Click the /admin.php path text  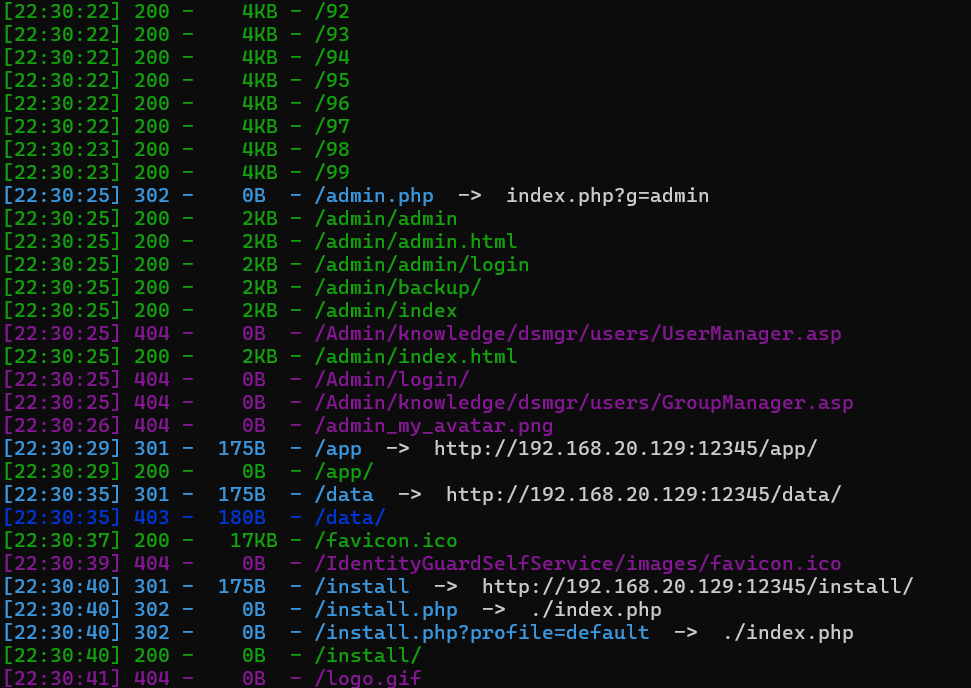[374, 196]
